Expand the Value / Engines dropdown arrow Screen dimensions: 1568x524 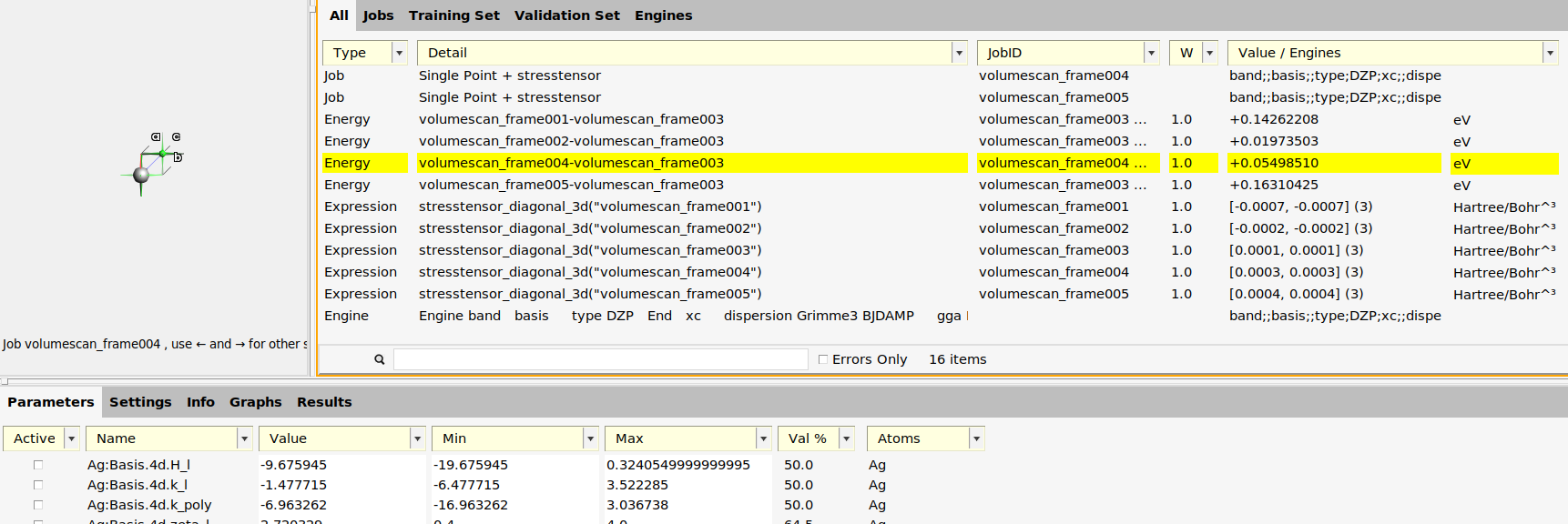coord(1549,53)
